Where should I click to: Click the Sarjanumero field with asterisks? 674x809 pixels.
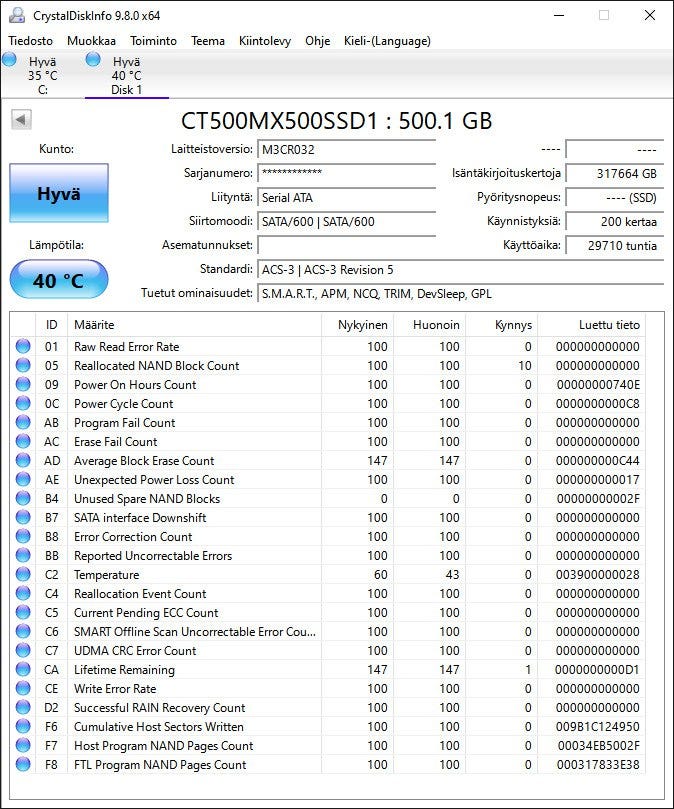click(x=346, y=173)
